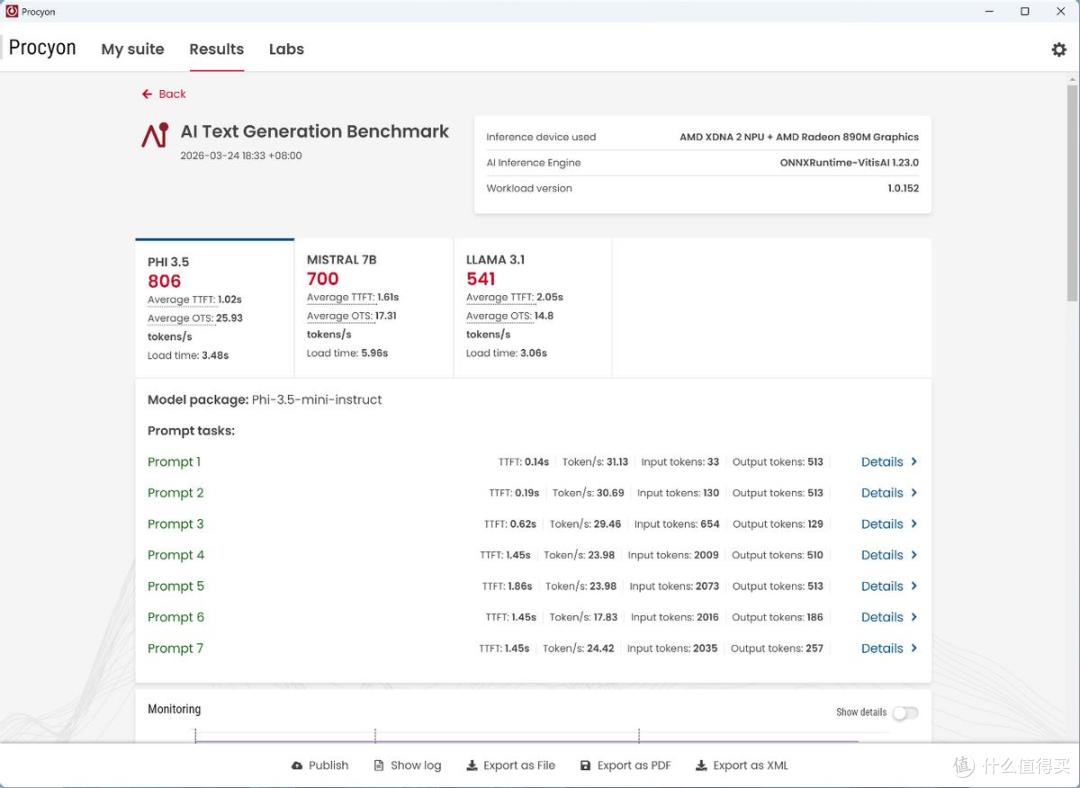Screen dimensions: 1080x788
Task: Expand Prompt 6 details chevron
Action: click(x=914, y=616)
